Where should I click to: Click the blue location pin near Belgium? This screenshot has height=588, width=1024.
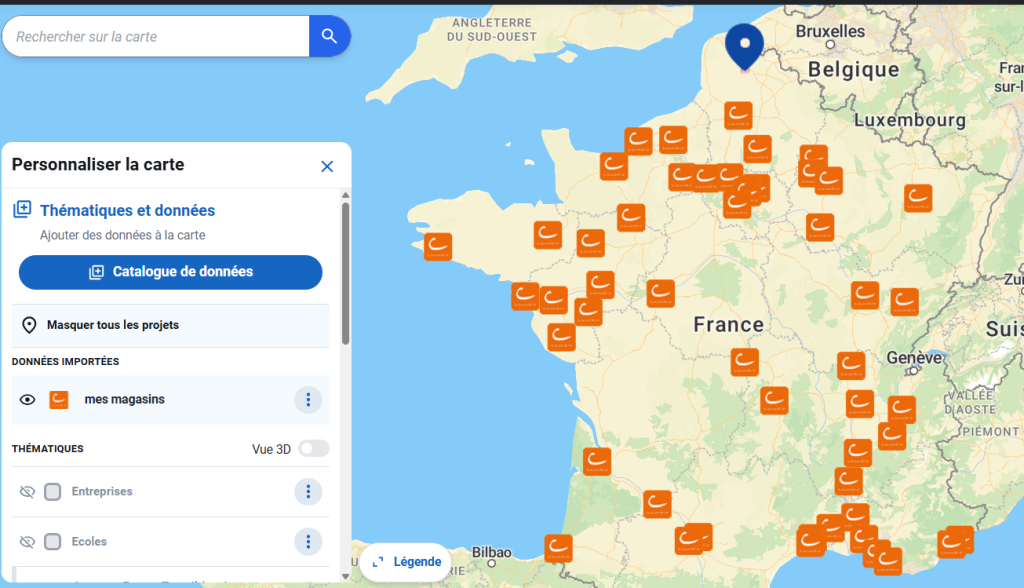744,47
